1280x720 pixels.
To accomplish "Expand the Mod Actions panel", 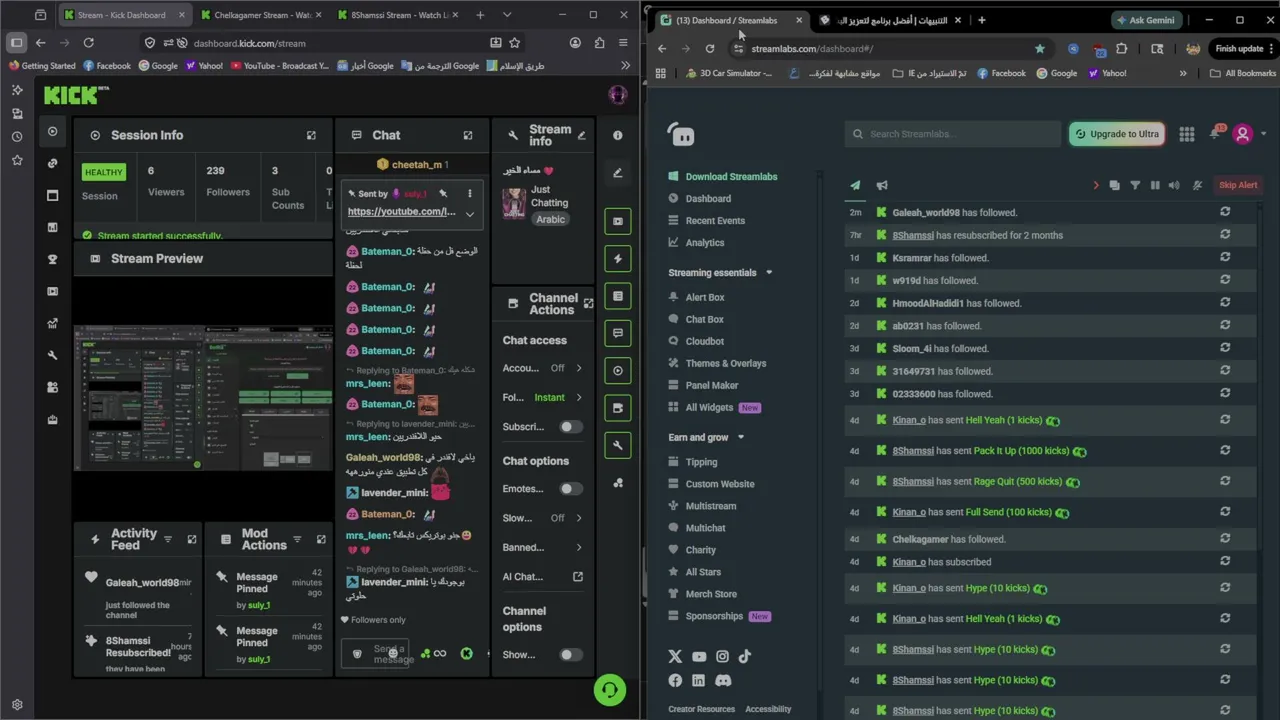I will coord(321,539).
